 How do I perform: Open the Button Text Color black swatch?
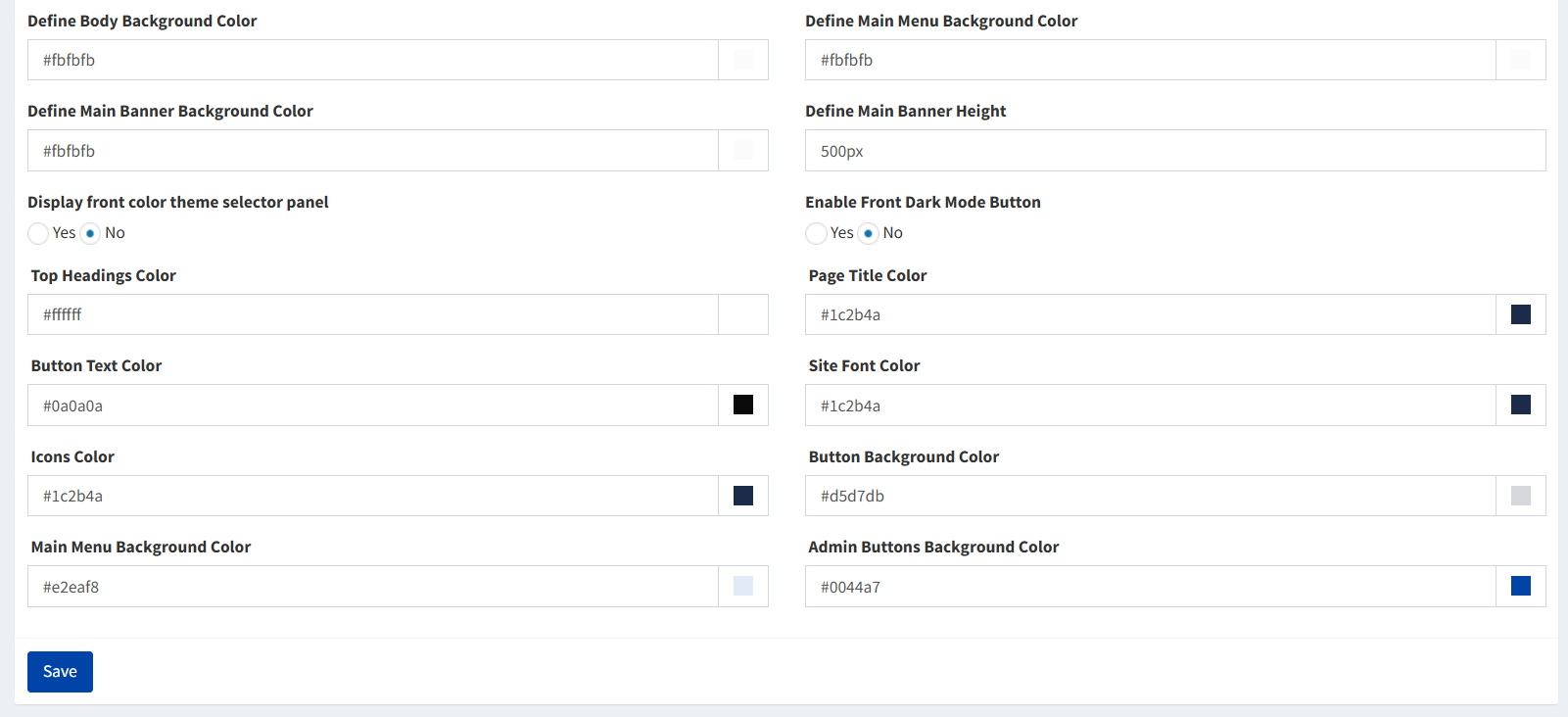tap(742, 405)
